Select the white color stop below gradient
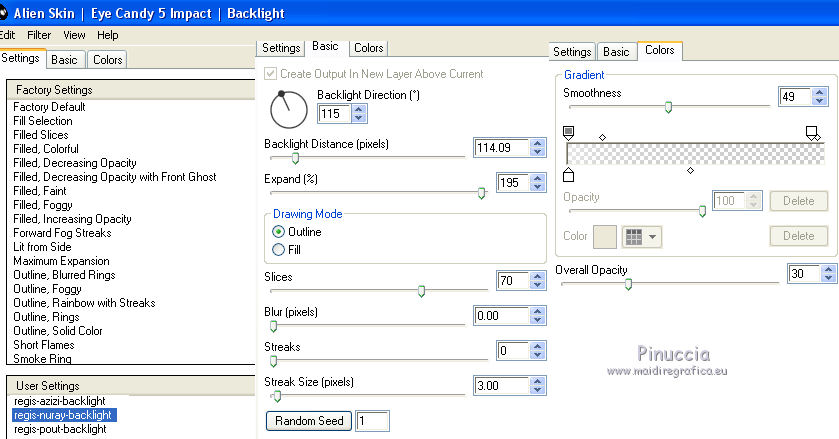839x439 pixels. [x=569, y=175]
